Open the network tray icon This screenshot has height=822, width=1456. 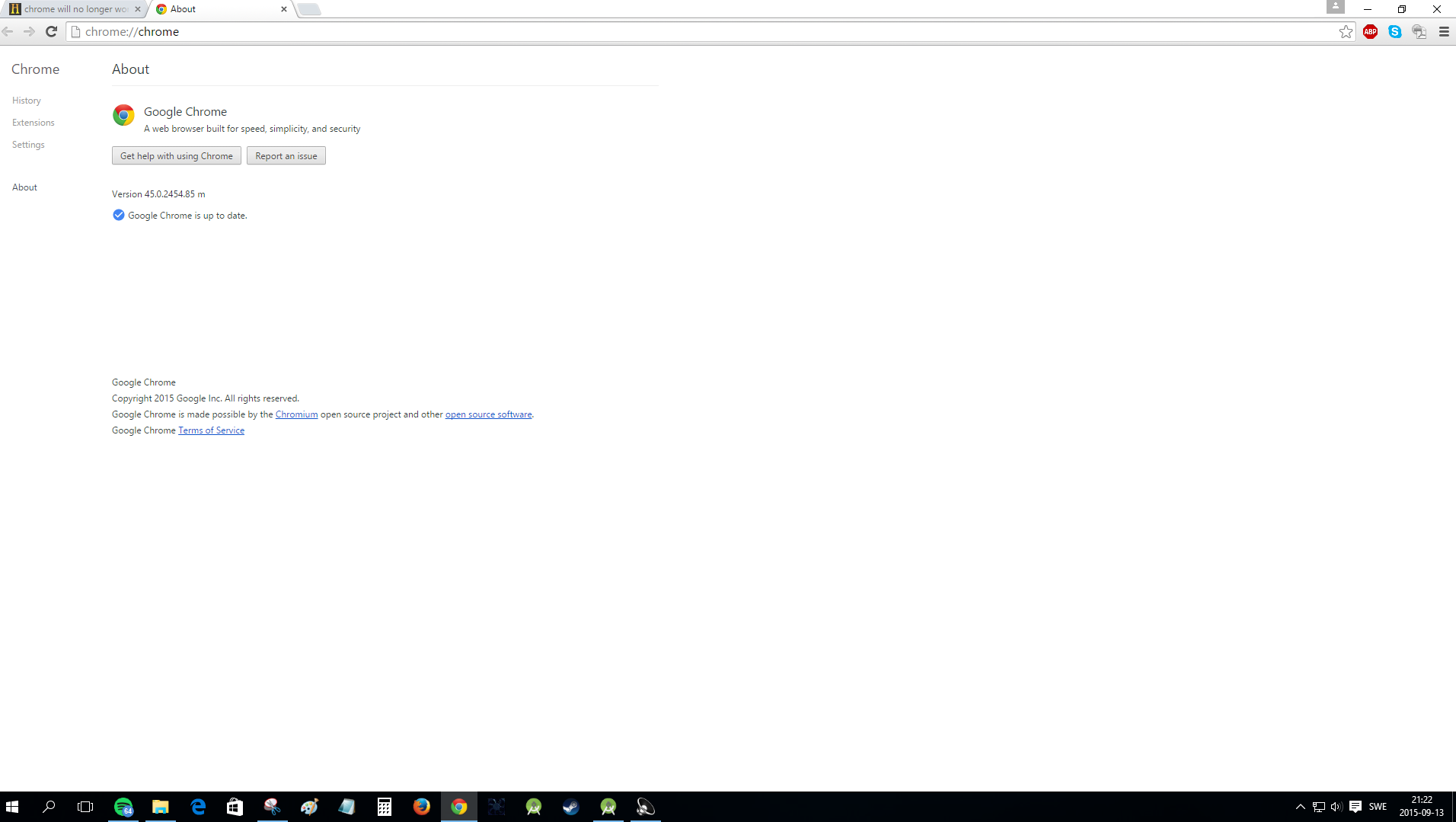1319,807
